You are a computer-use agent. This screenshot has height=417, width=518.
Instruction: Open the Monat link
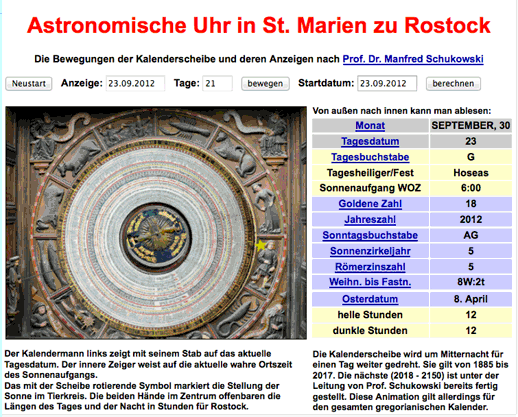tap(370, 125)
